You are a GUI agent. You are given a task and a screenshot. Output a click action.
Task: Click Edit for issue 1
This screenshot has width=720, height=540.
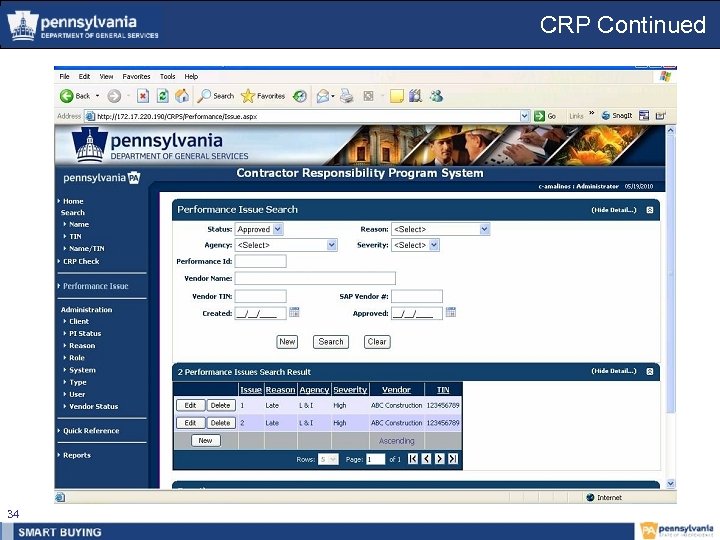[x=190, y=405]
